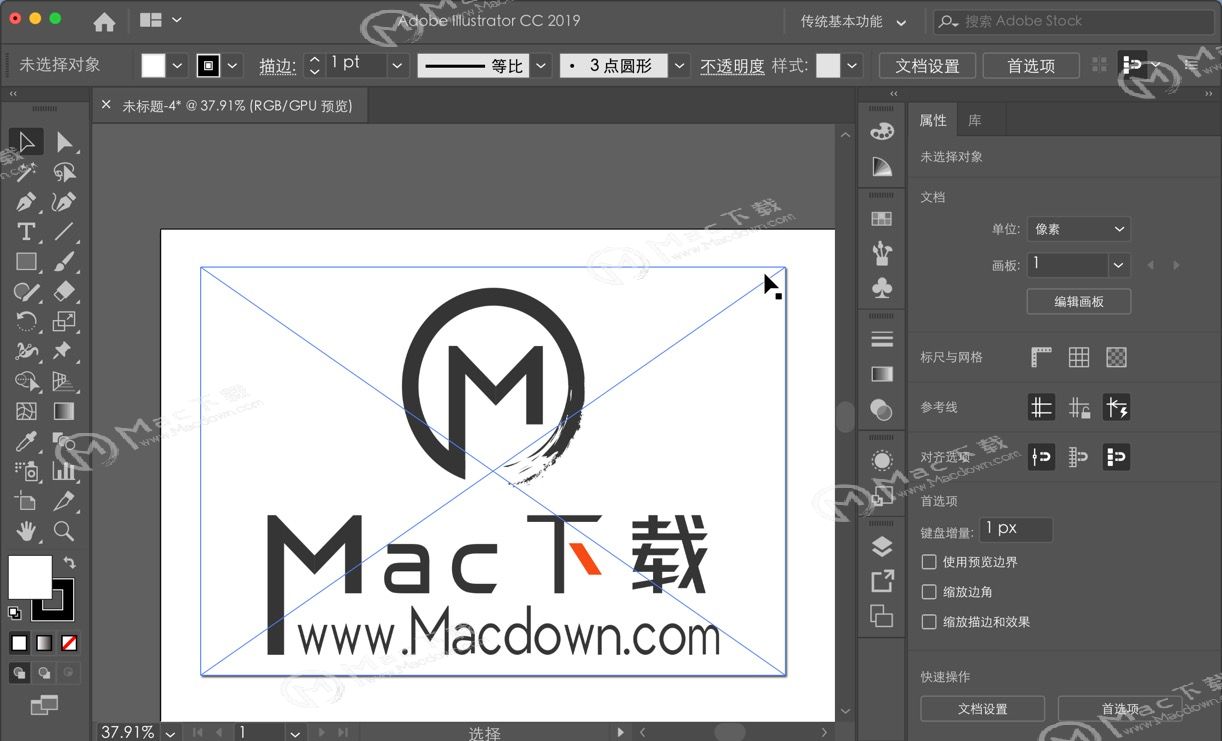Open the Symbols club-shaped panel icon
This screenshot has width=1222, height=741.
click(x=882, y=288)
